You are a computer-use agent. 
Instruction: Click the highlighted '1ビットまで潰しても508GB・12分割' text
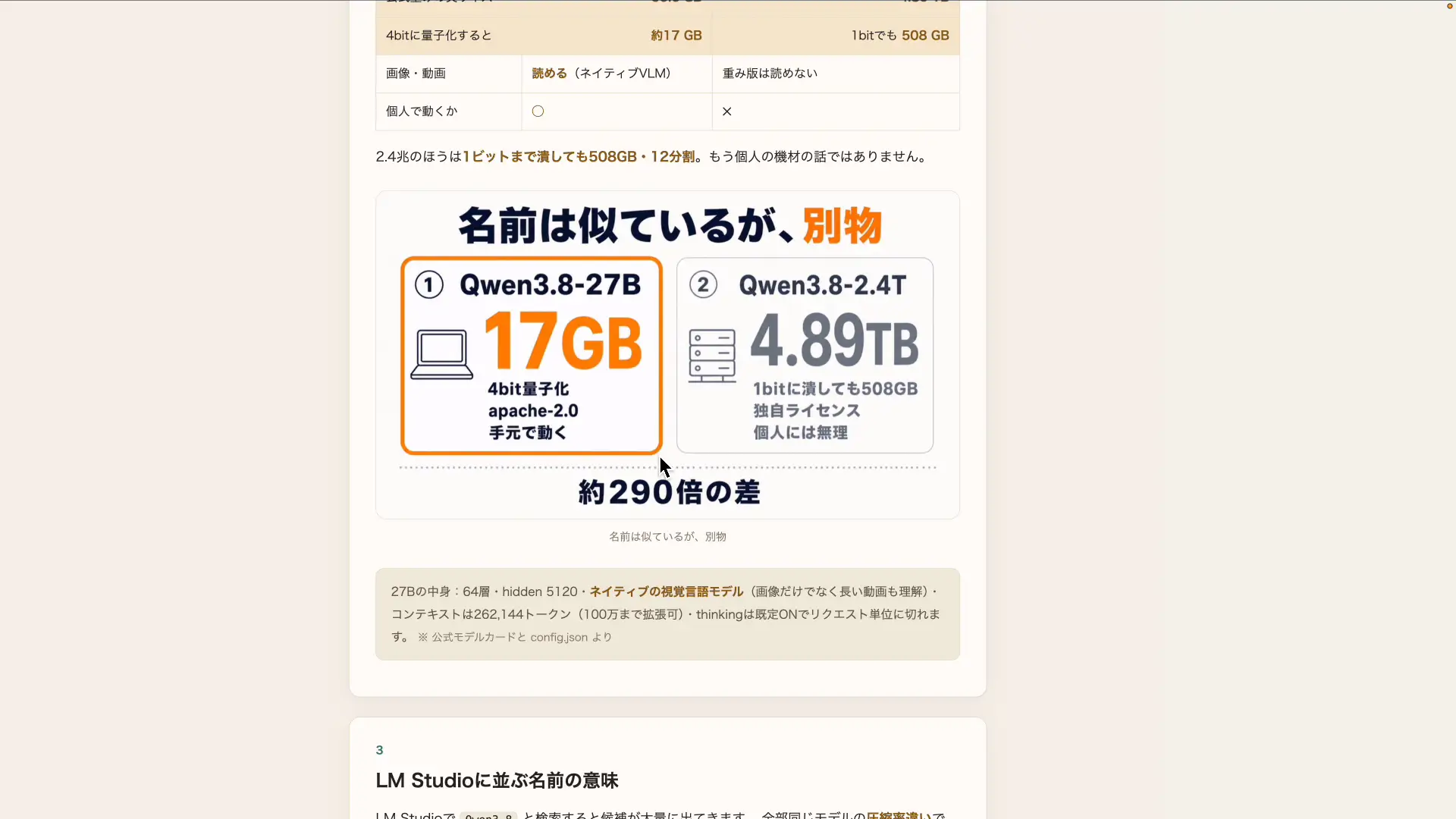(579, 157)
